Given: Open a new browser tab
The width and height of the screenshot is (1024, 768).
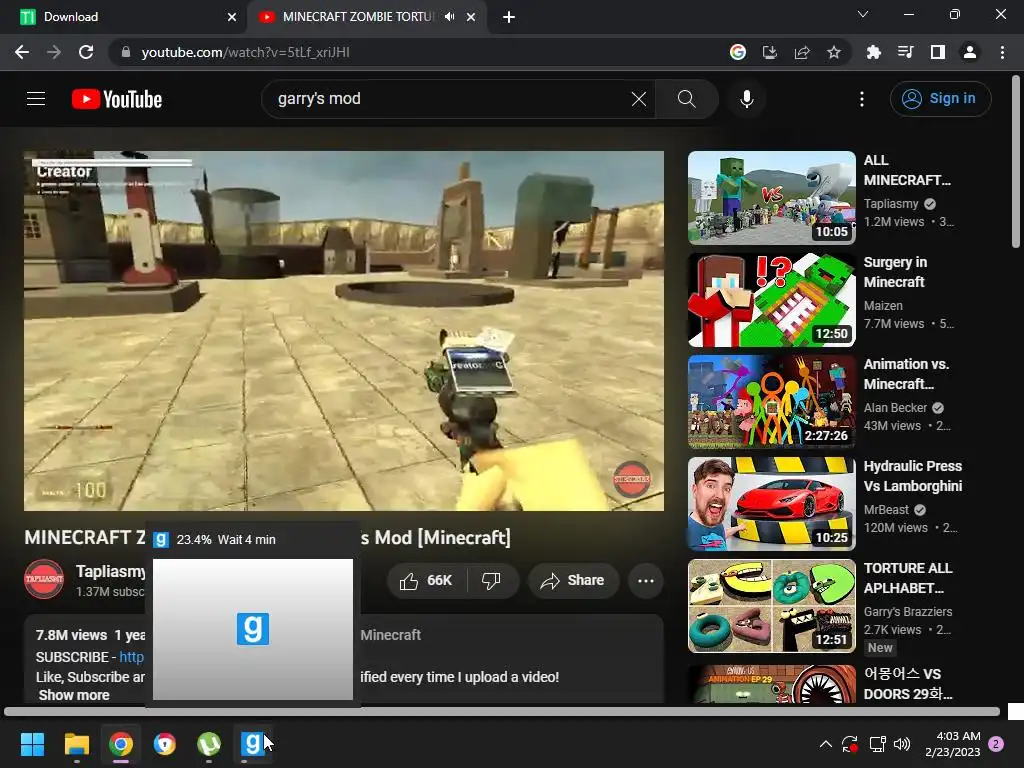Looking at the screenshot, I should (509, 17).
